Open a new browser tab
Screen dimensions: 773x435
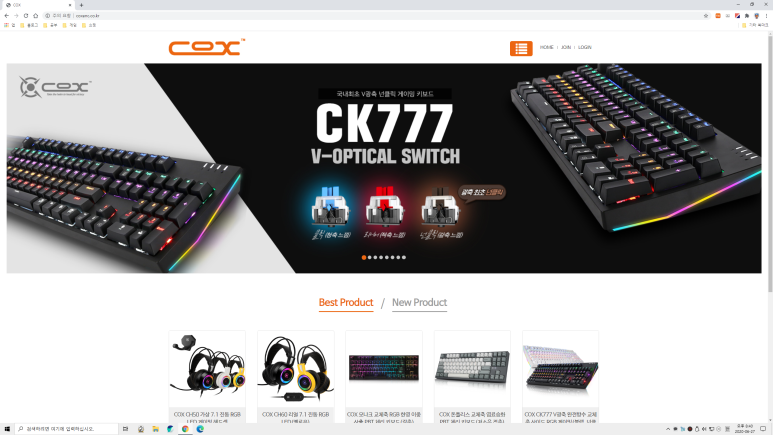coord(81,5)
